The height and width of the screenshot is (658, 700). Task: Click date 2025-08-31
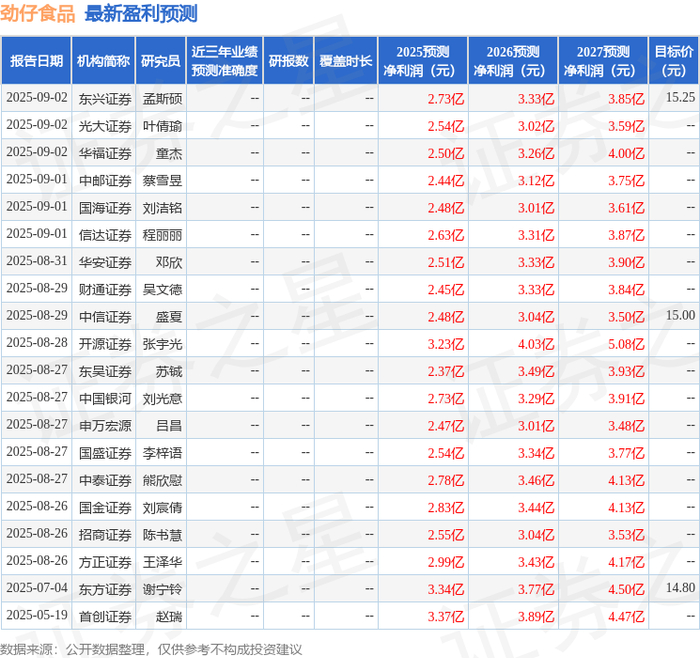[x=37, y=261]
